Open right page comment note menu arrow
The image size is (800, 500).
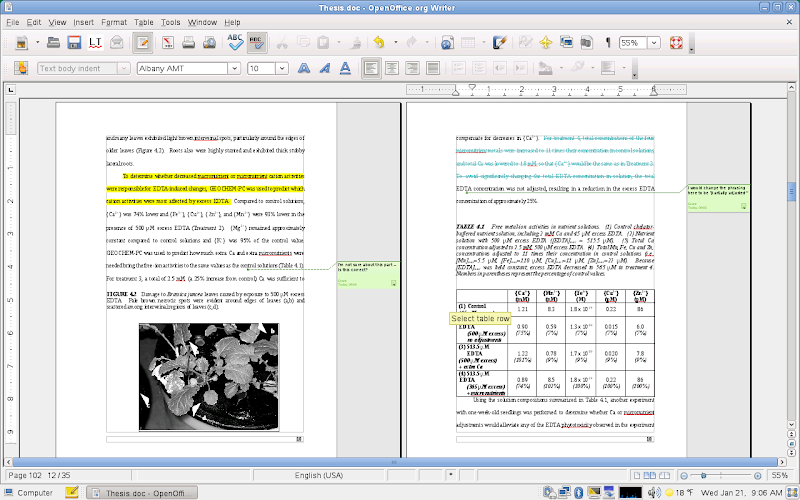pyautogui.click(x=743, y=206)
